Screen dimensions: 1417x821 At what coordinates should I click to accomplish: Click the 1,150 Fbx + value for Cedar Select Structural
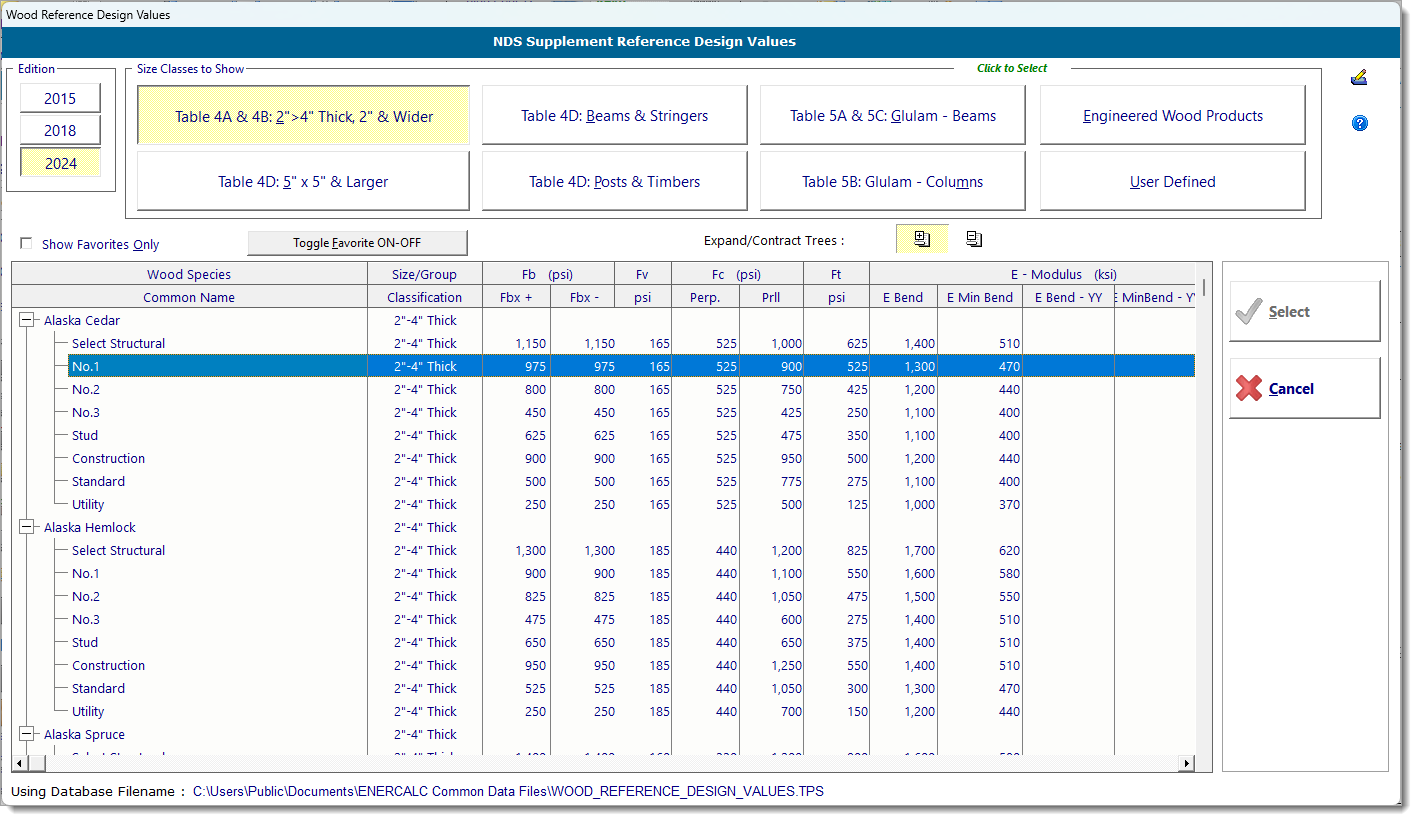click(531, 343)
